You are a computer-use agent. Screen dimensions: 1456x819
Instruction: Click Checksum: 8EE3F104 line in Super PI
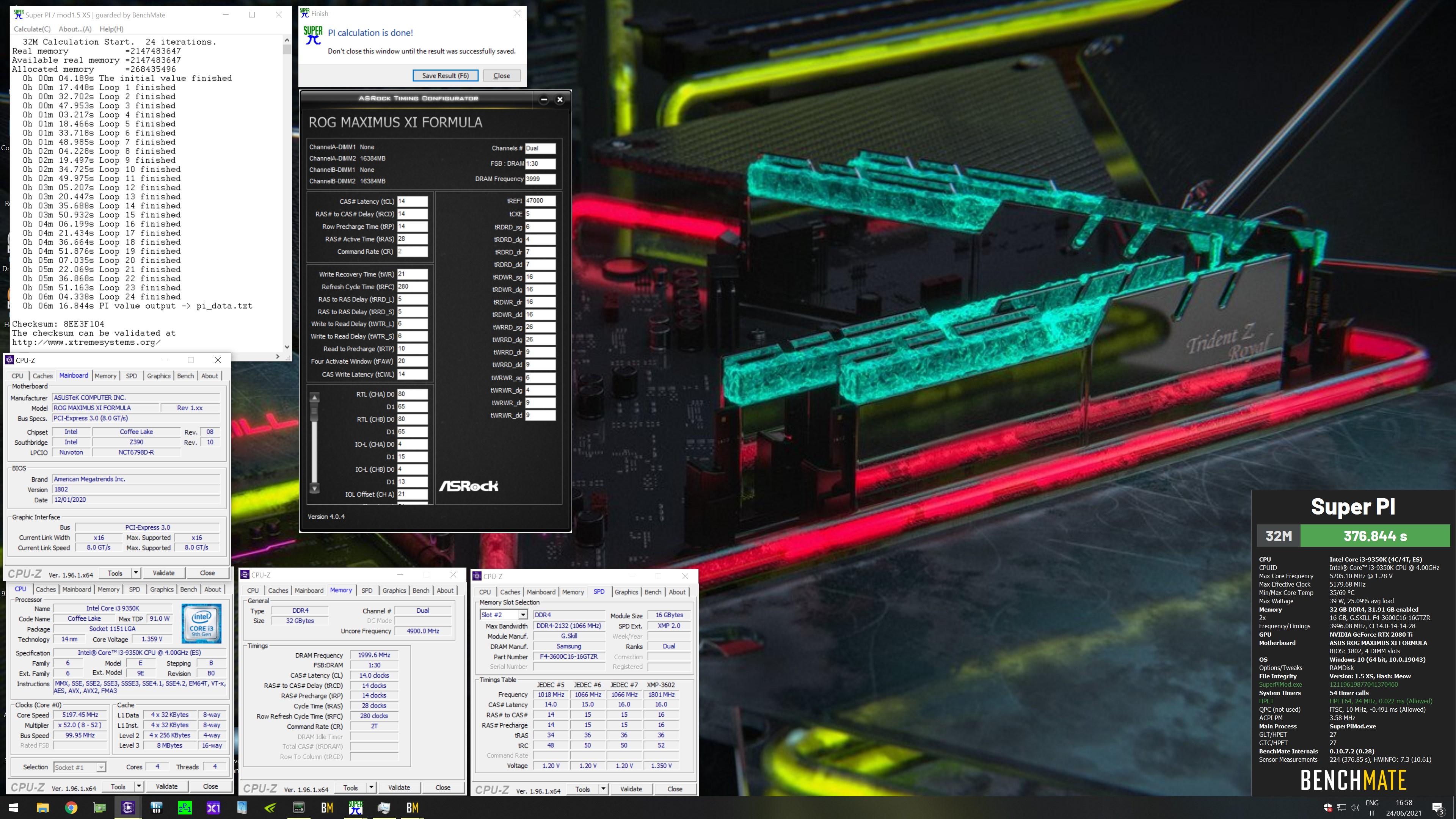(58, 324)
